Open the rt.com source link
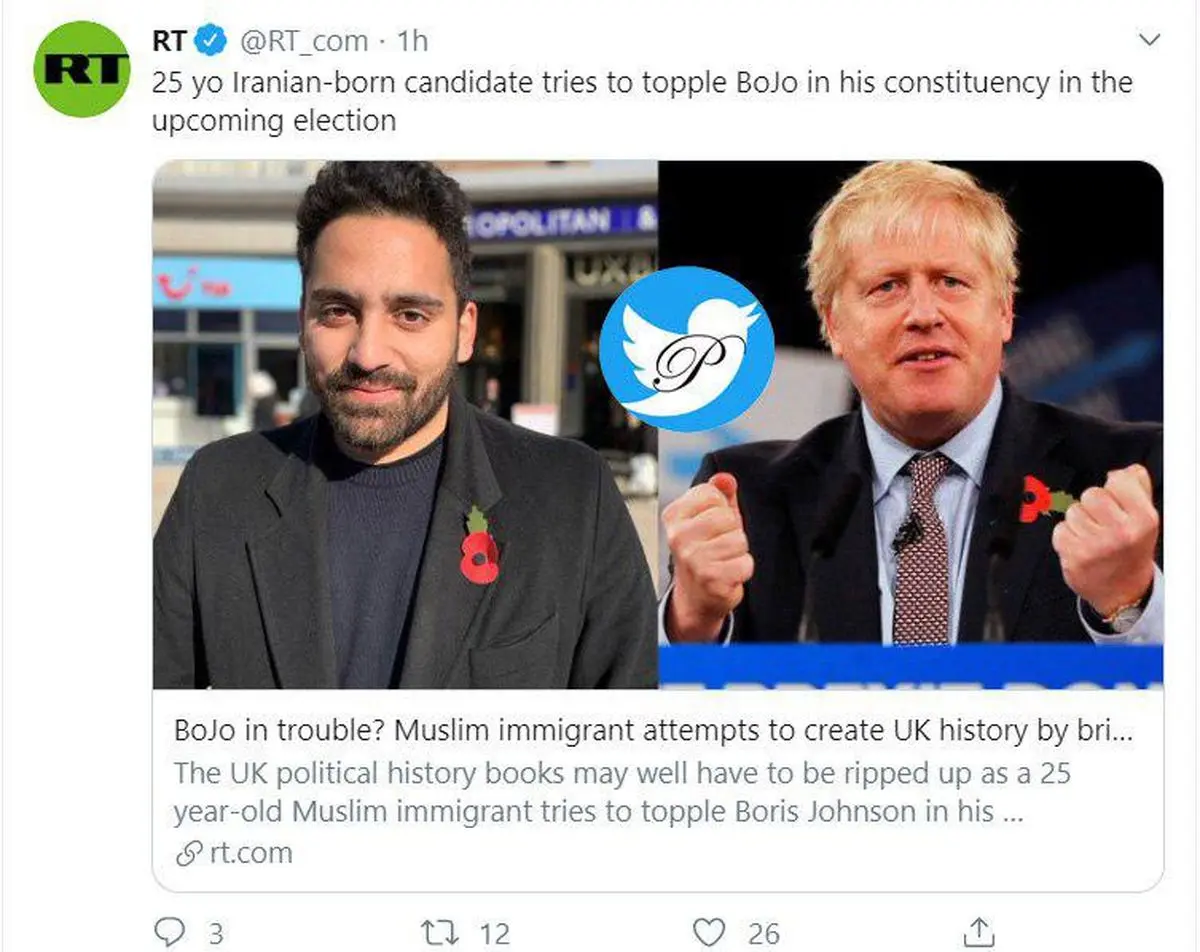The height and width of the screenshot is (952, 1200). pos(251,854)
